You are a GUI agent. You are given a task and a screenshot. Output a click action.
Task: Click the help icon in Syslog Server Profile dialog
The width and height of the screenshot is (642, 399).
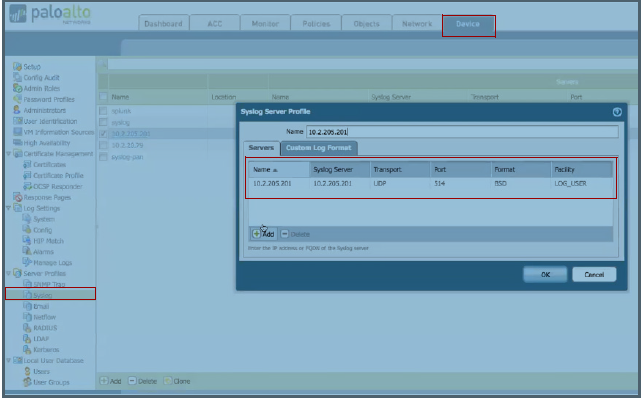[617, 112]
